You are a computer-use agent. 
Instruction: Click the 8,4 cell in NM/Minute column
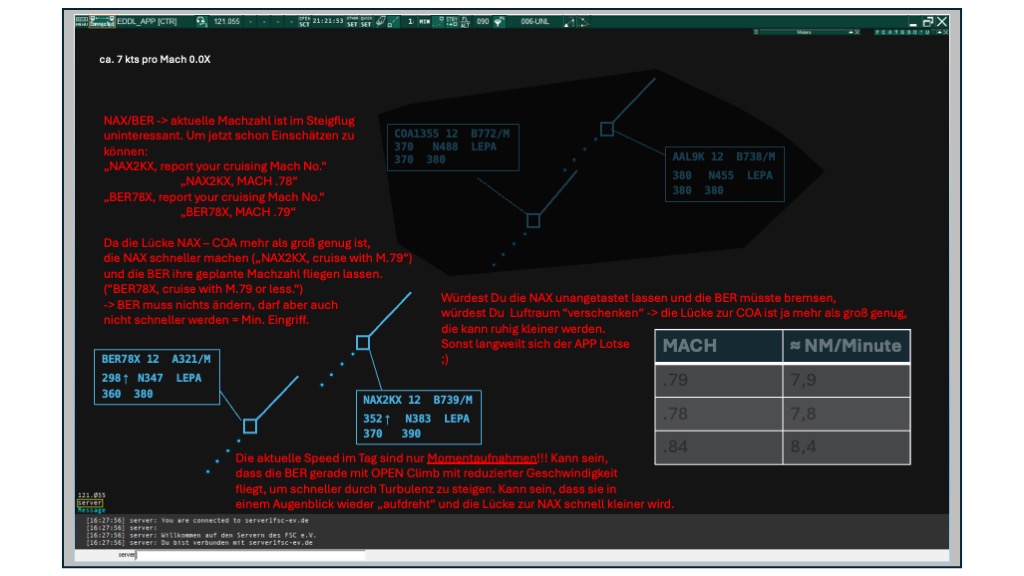click(x=846, y=447)
